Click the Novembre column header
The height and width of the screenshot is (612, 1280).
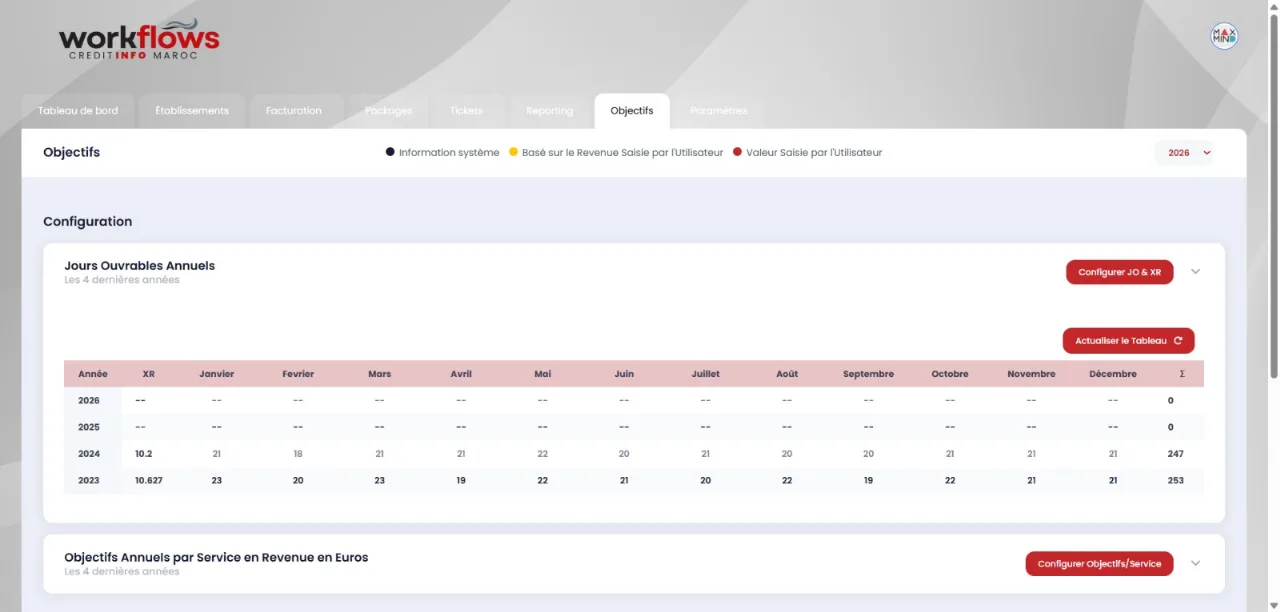pos(1032,374)
